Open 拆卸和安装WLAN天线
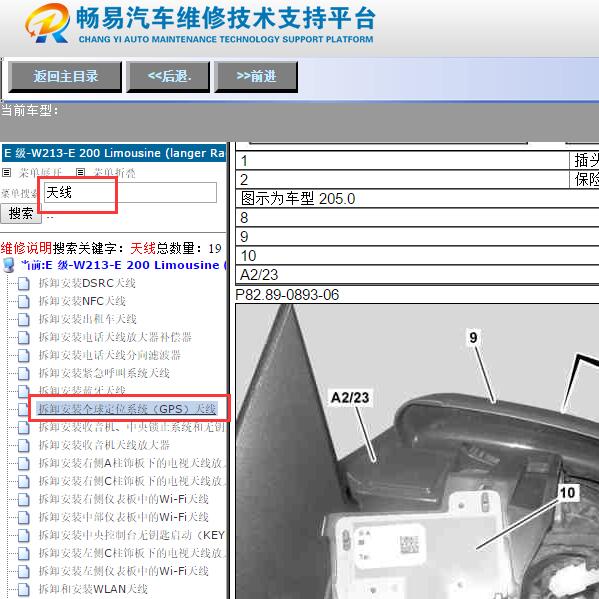The image size is (599, 599). 93,589
